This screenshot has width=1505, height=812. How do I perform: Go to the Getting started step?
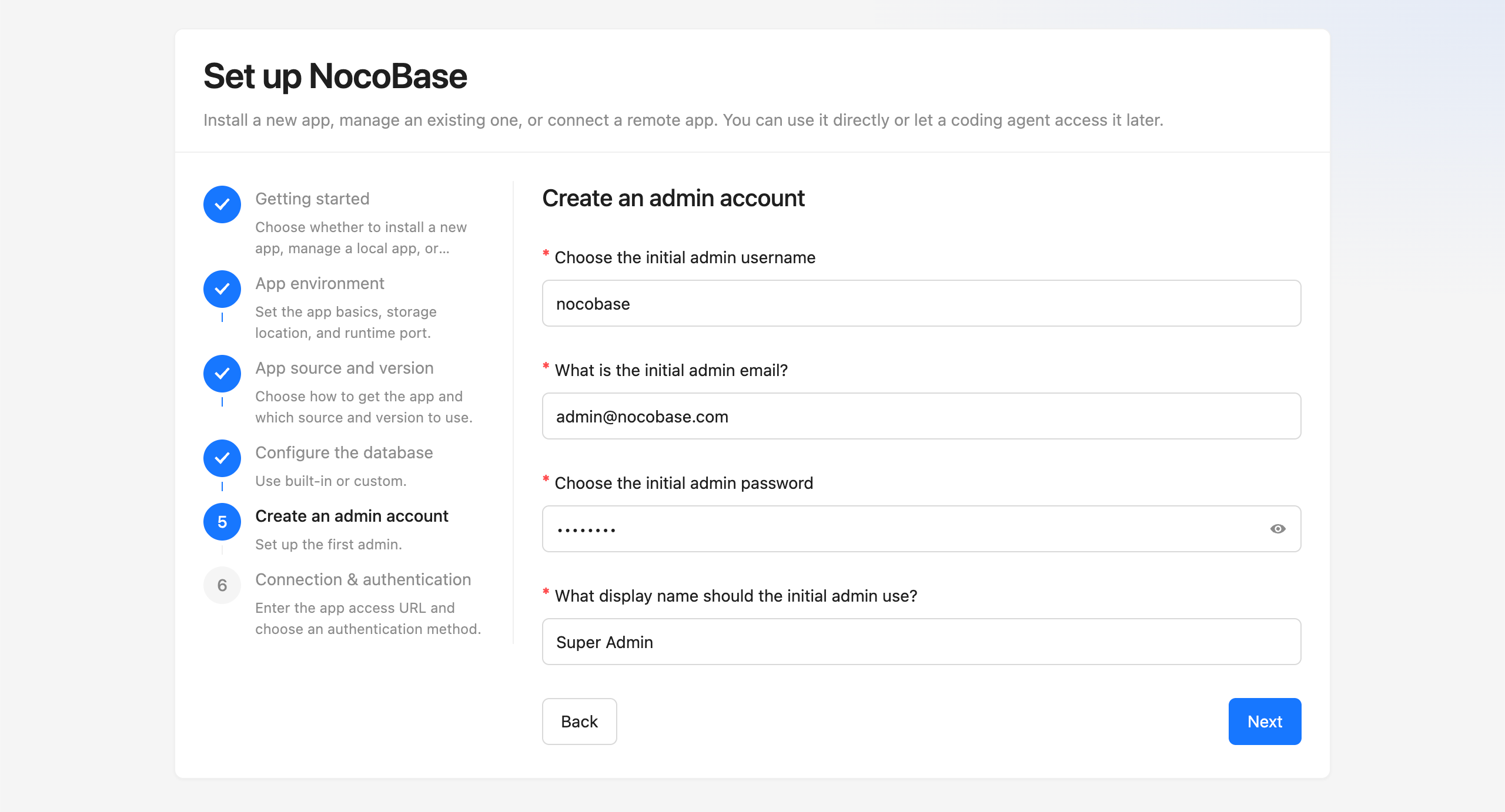pos(312,199)
